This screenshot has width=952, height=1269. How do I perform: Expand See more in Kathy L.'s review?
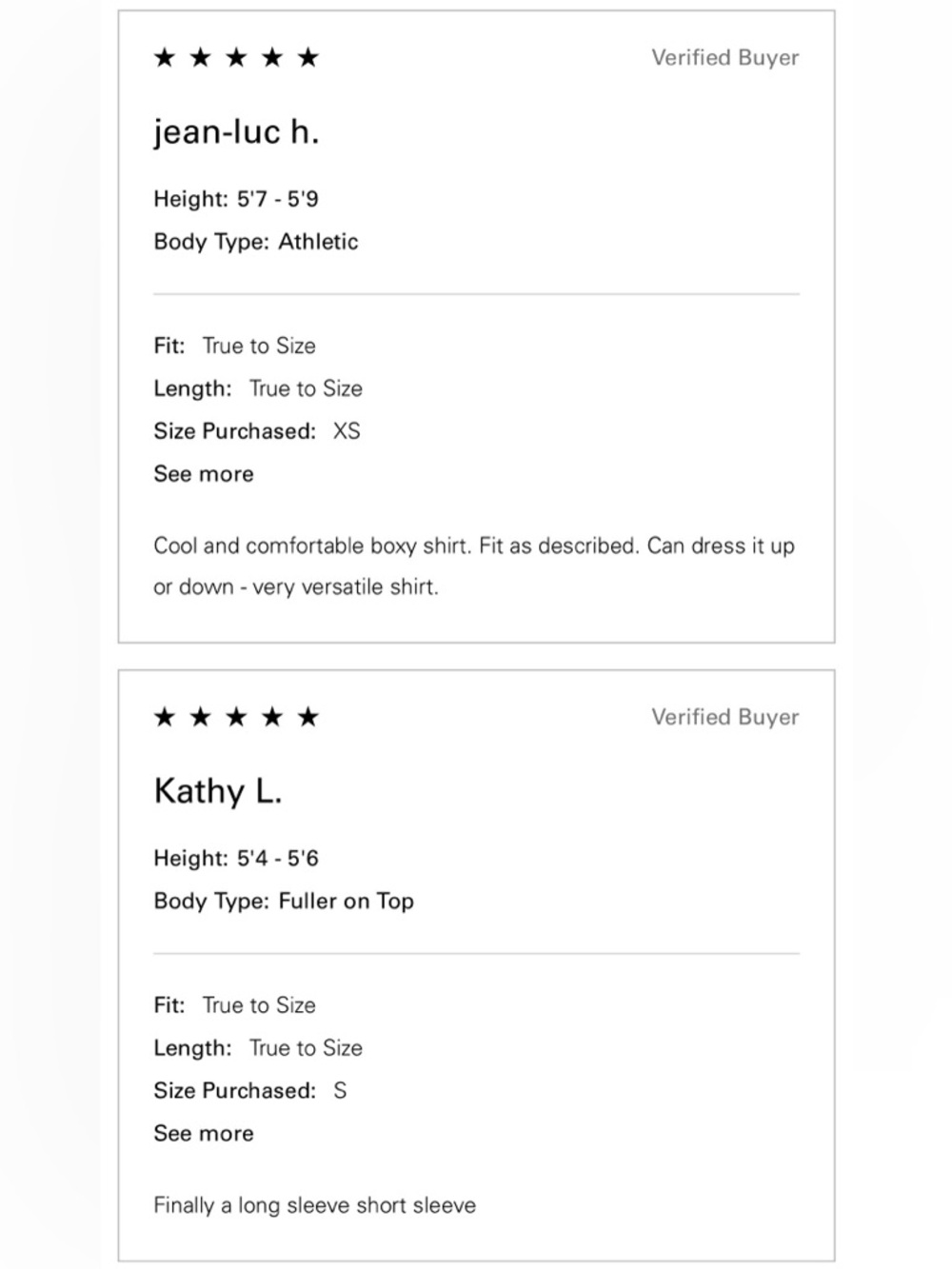click(204, 1134)
